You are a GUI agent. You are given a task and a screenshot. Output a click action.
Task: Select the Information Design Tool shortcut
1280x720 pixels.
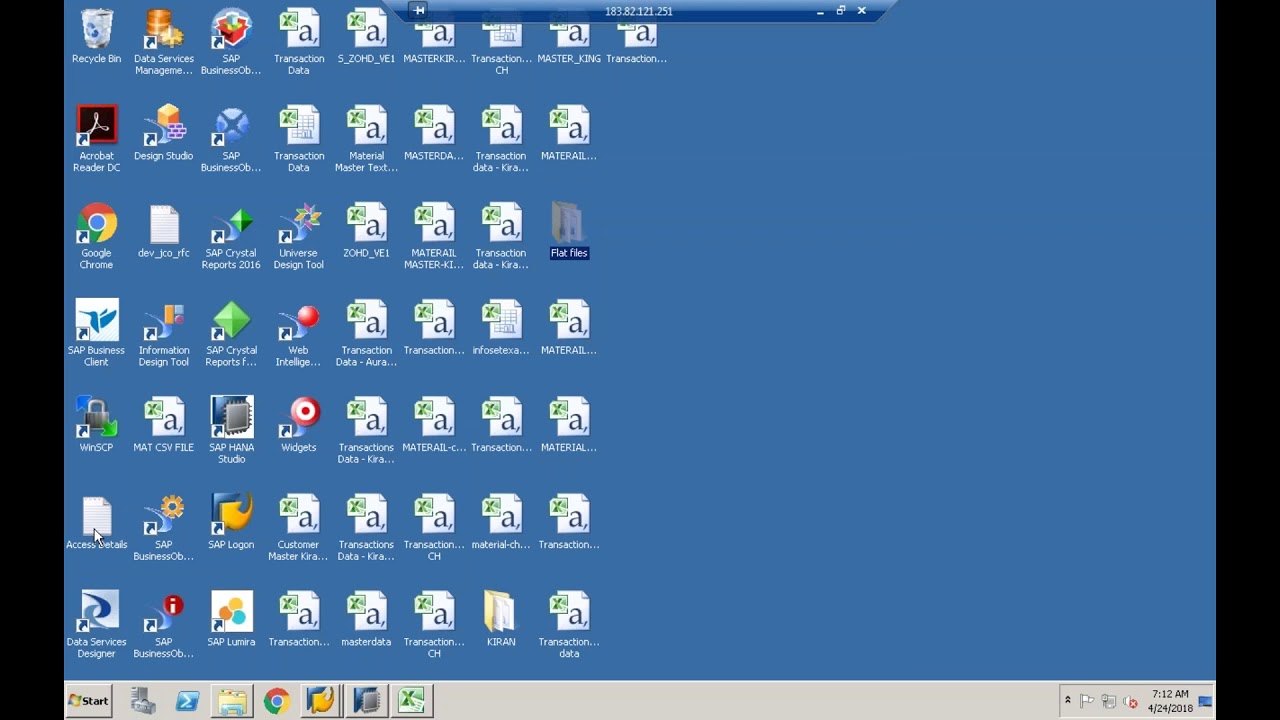tap(164, 333)
